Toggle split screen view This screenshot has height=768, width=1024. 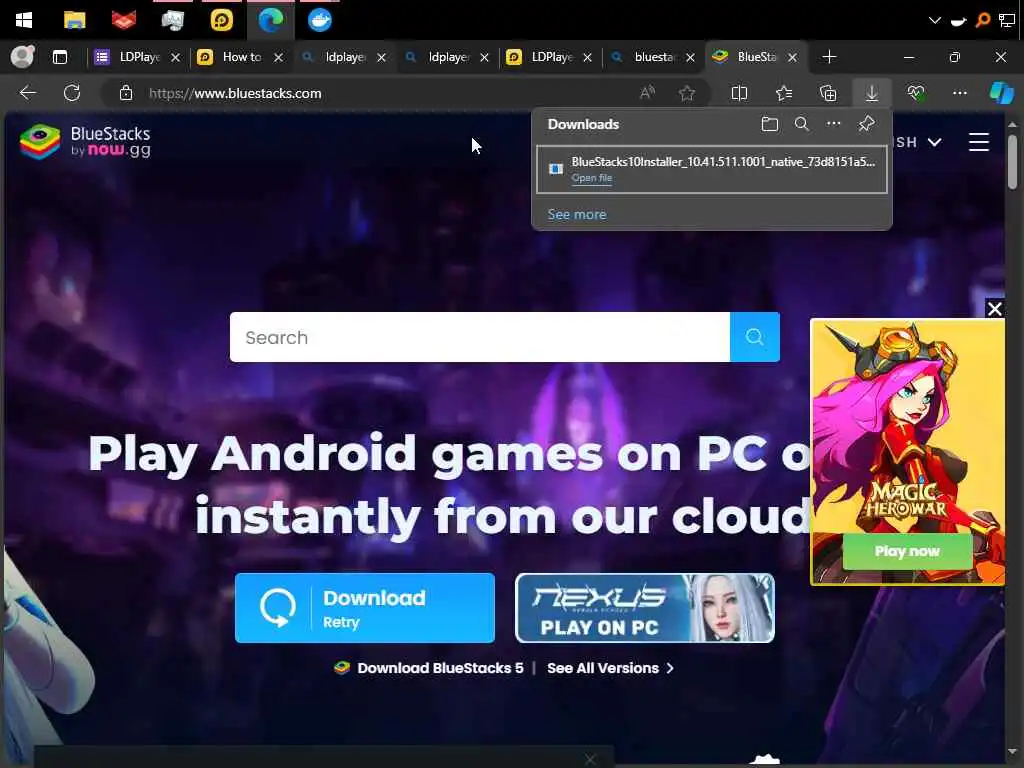tap(739, 93)
